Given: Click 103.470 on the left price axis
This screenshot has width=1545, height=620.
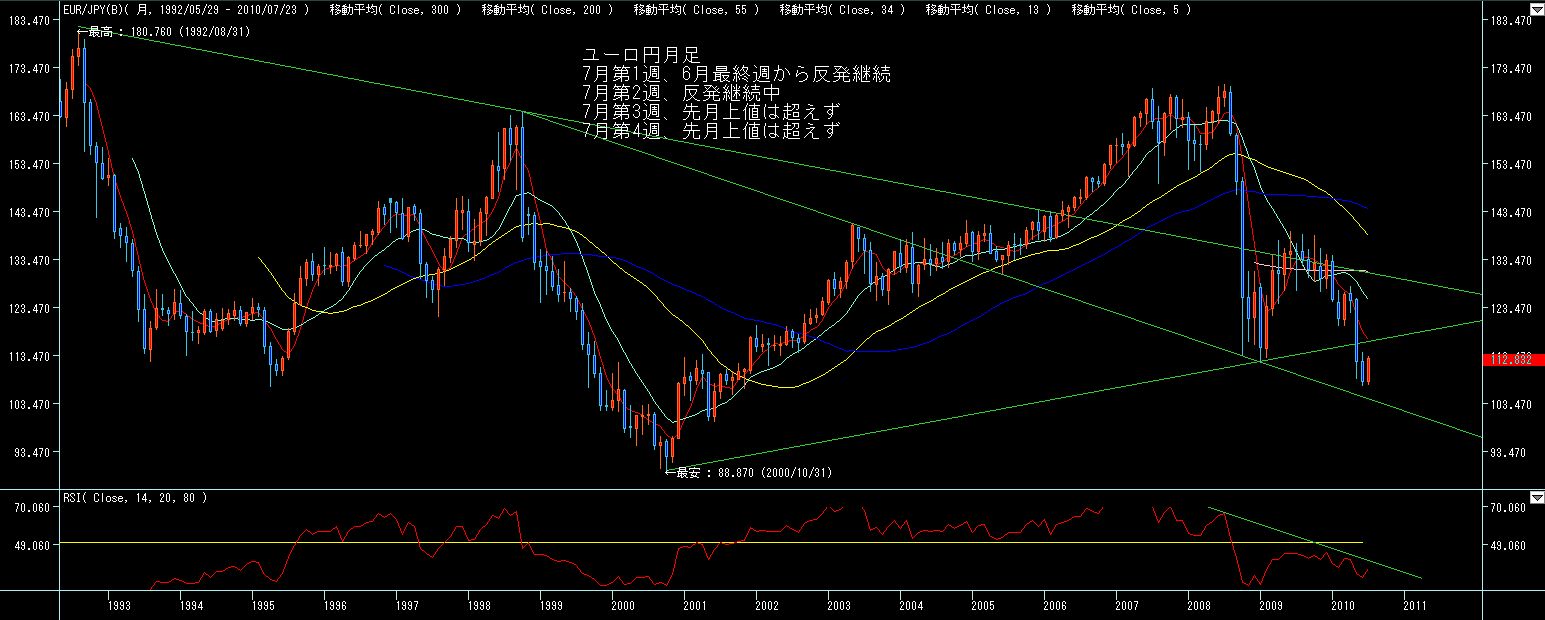Looking at the screenshot, I should click(27, 405).
